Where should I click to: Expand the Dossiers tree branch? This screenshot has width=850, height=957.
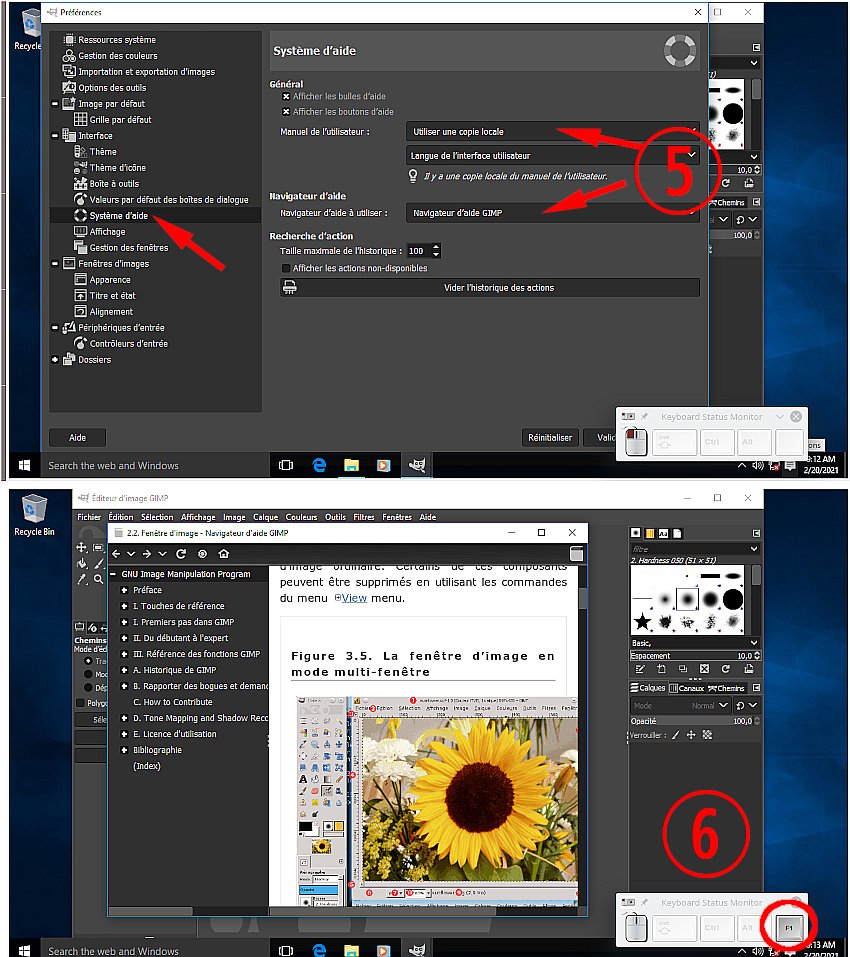[x=55, y=359]
